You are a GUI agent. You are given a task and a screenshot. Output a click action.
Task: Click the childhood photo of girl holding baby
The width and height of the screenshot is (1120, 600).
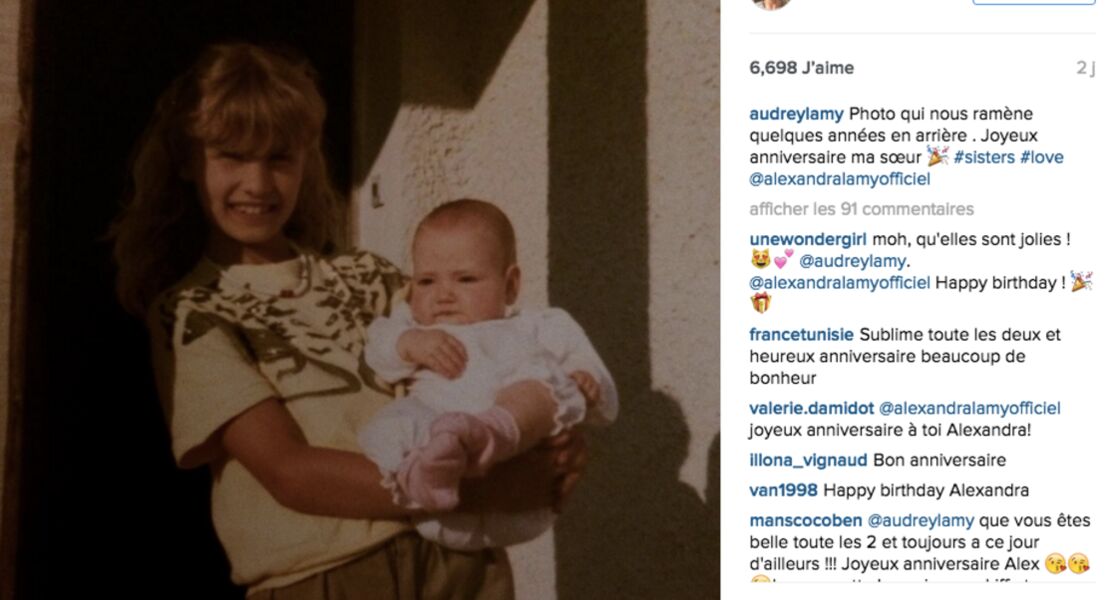(360, 300)
